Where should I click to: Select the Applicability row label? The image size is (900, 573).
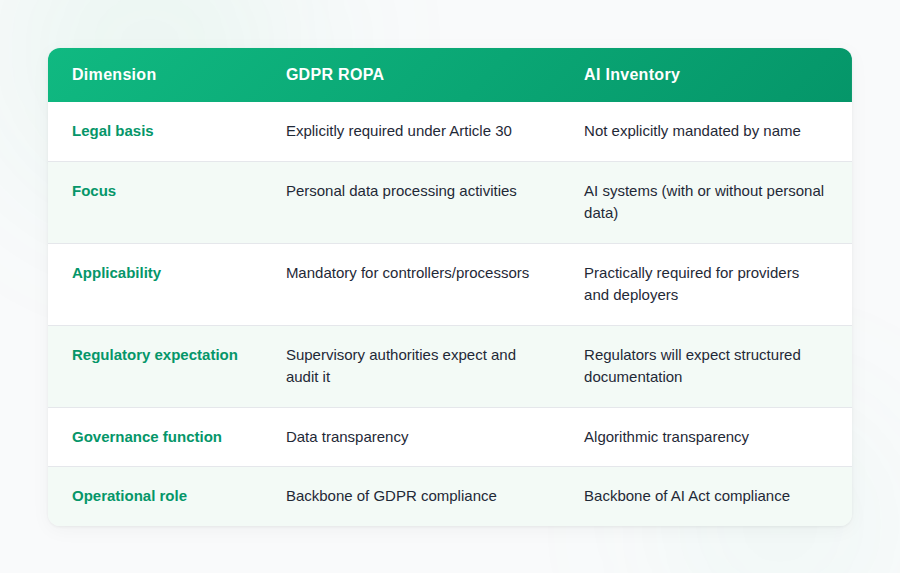point(116,273)
